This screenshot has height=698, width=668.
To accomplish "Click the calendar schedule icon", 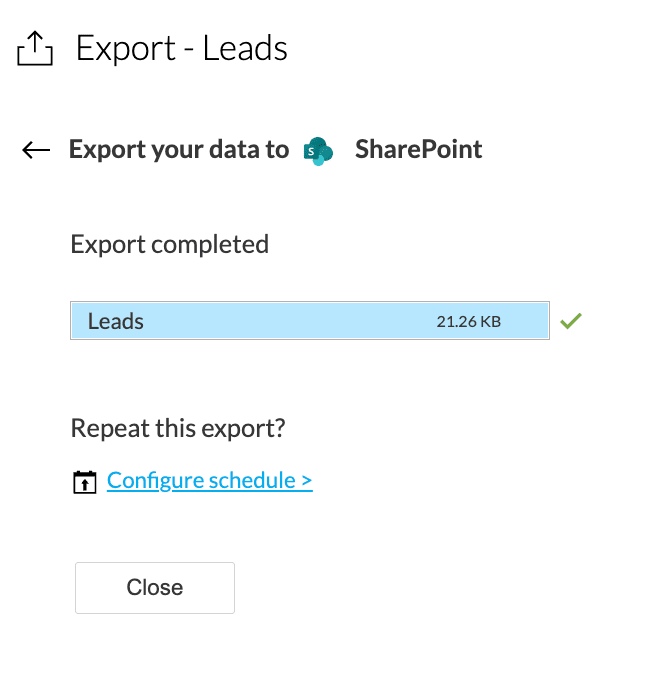I will 85,482.
